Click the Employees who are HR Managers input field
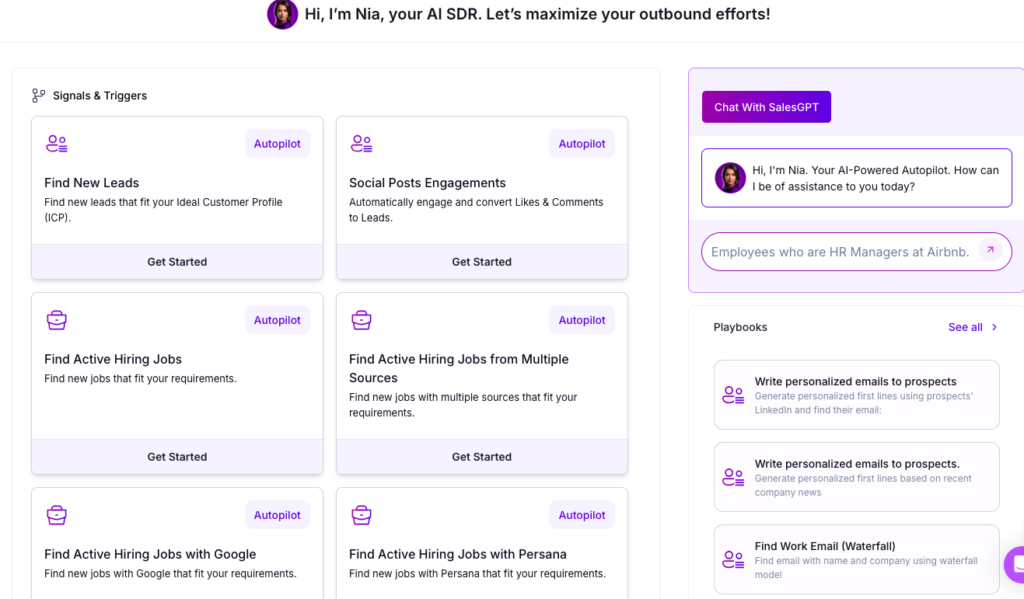The height and width of the screenshot is (599, 1024). (838, 252)
